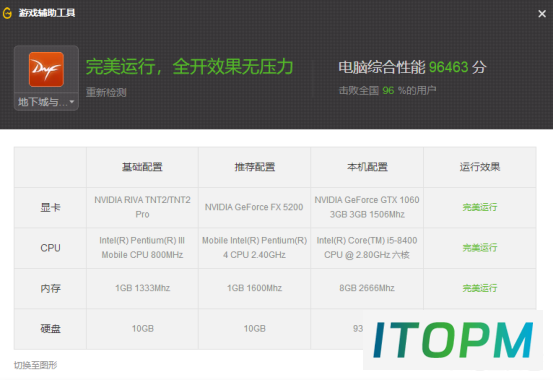The image size is (553, 380).
Task: Click the NVIDIA GeForce GTX 1060 cell
Action: point(367,207)
